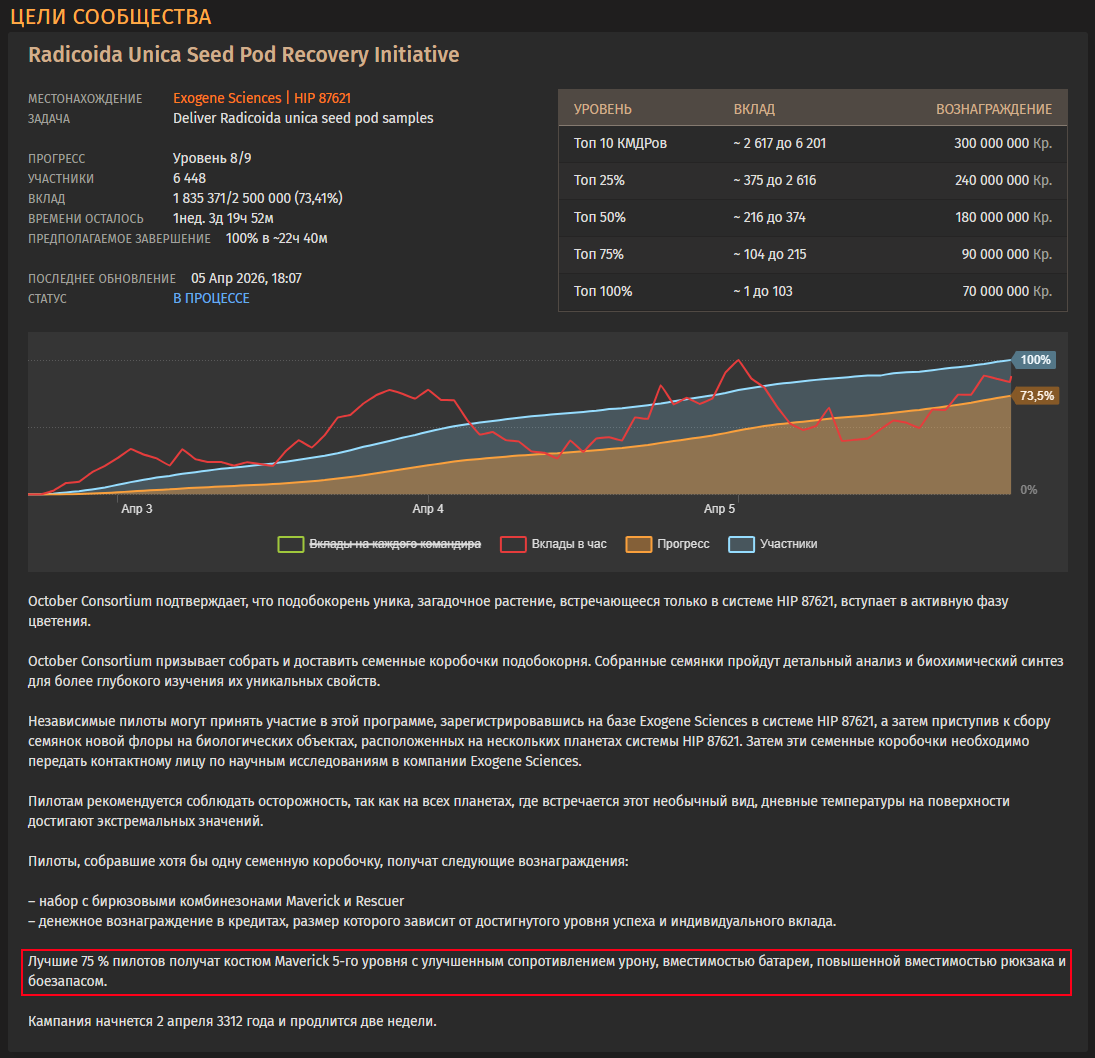
Task: Select the Топ 75% reward row
Action: (x=813, y=254)
